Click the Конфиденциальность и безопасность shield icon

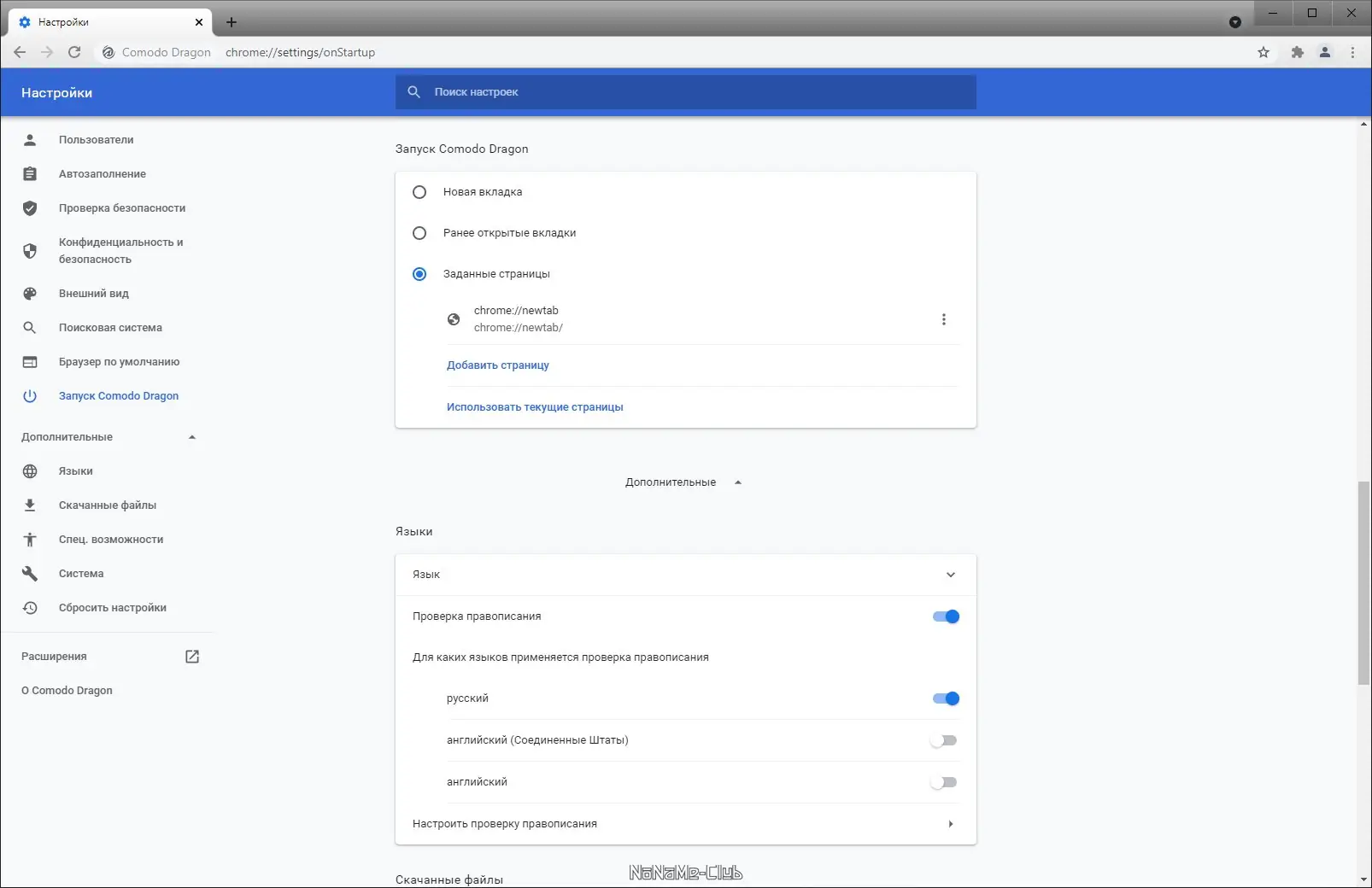coord(30,251)
